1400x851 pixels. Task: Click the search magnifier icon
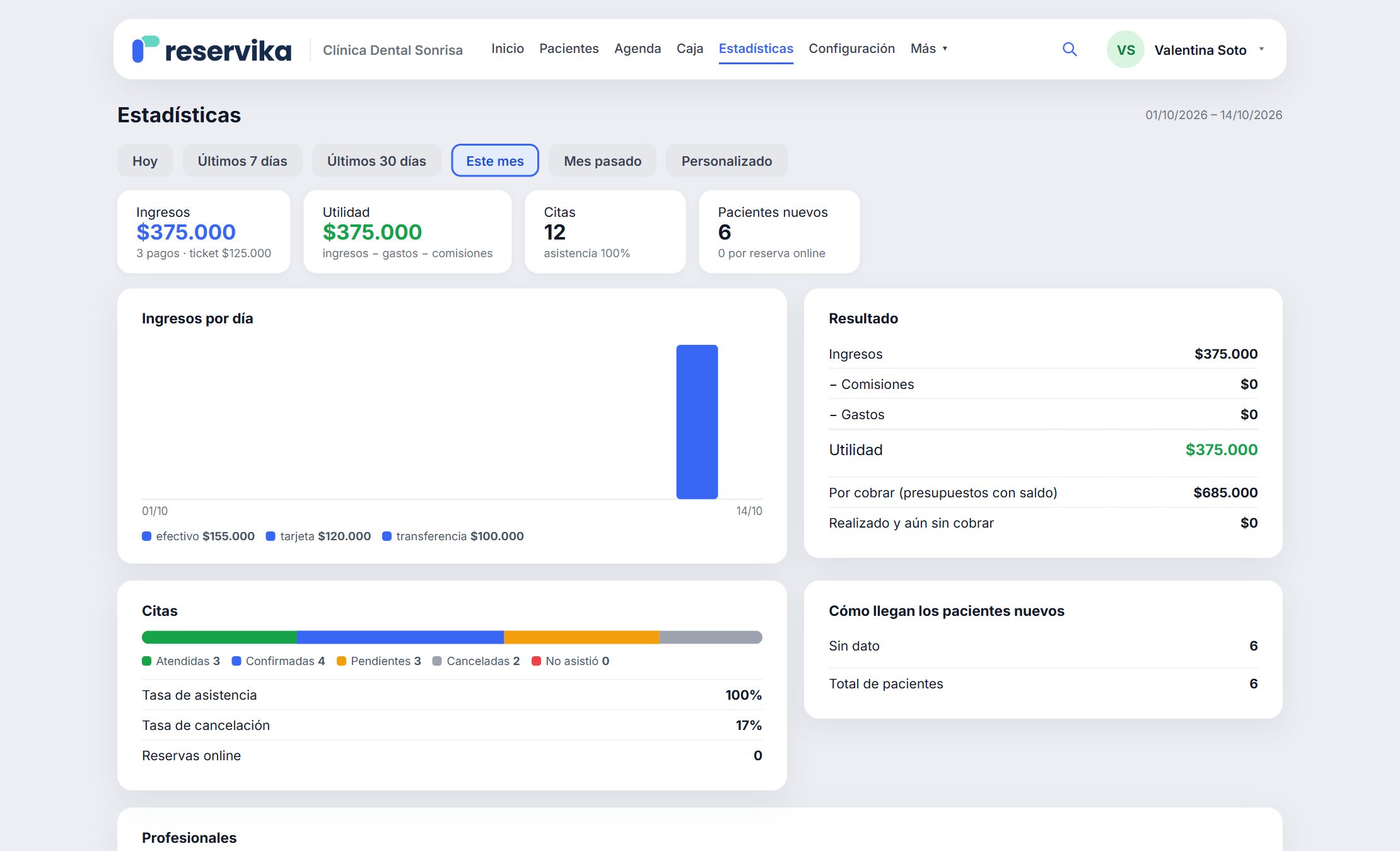click(1070, 49)
